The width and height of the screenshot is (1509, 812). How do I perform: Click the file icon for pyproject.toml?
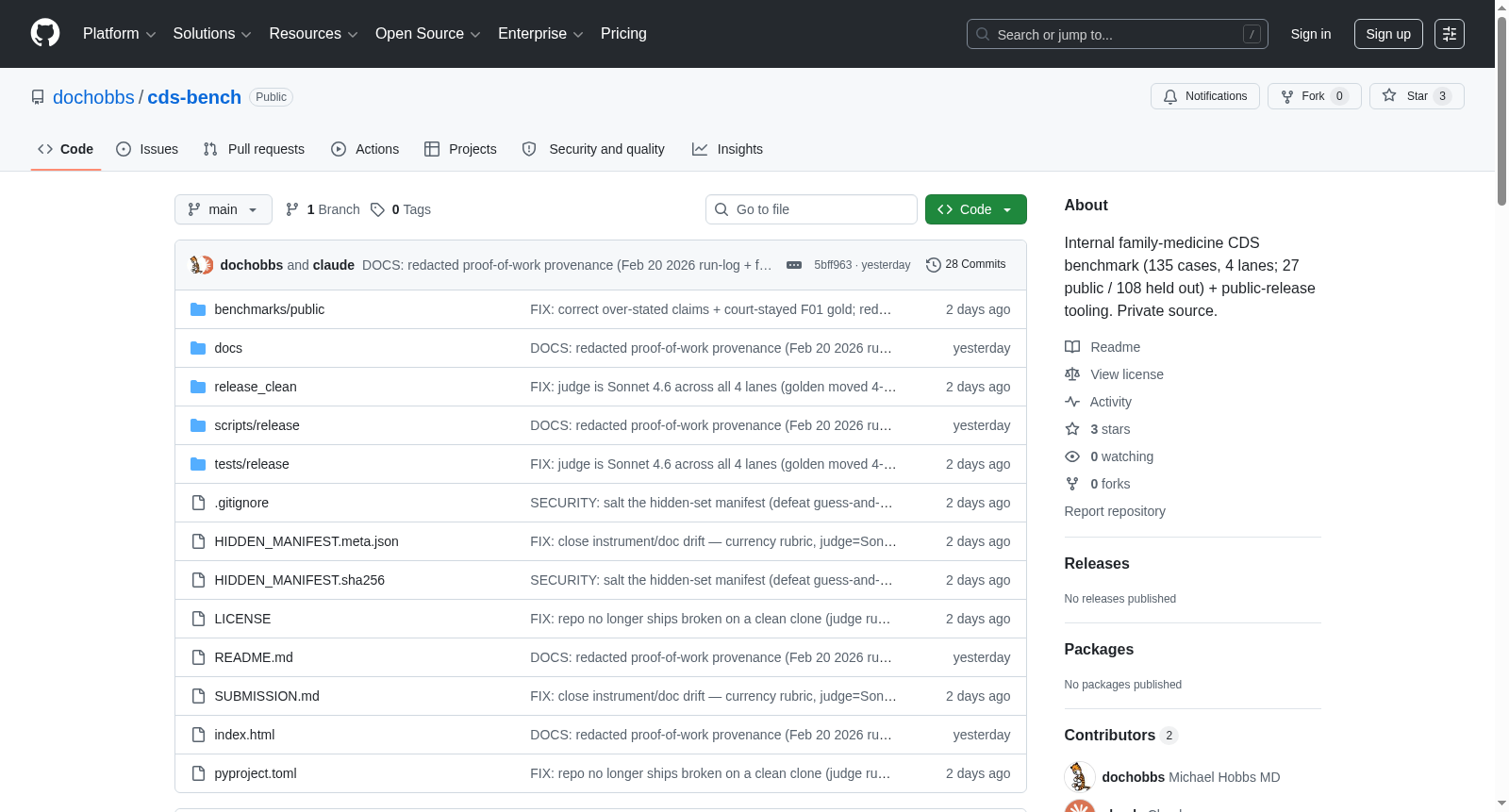(x=198, y=773)
